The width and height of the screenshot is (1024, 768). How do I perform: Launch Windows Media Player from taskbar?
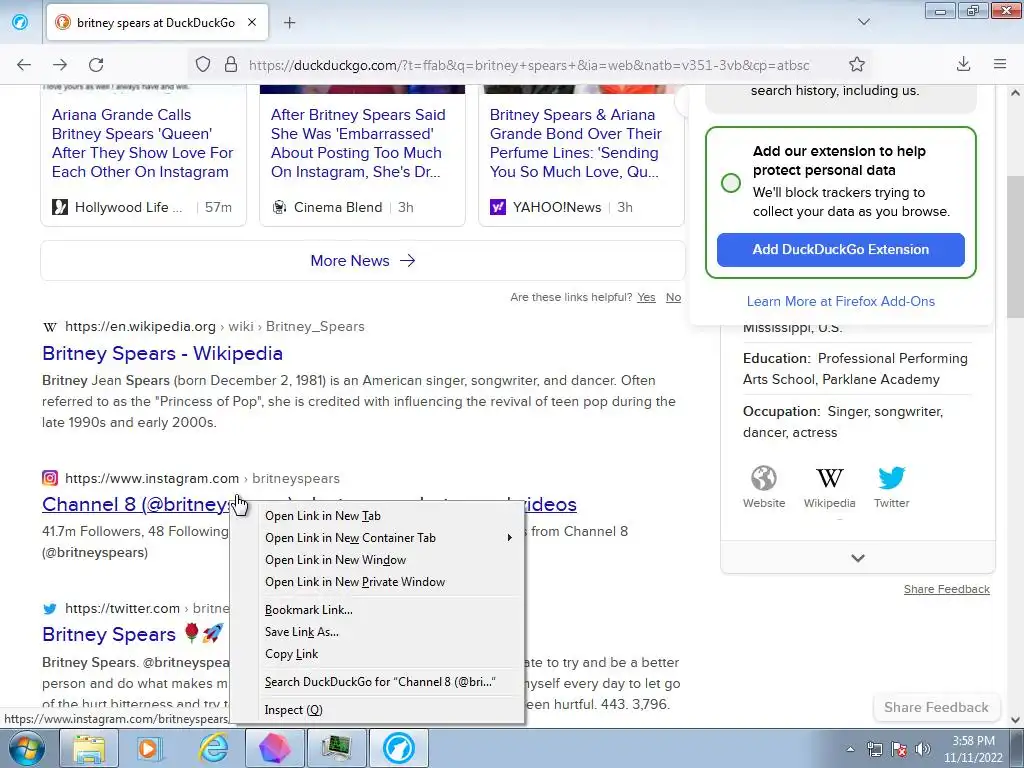150,748
